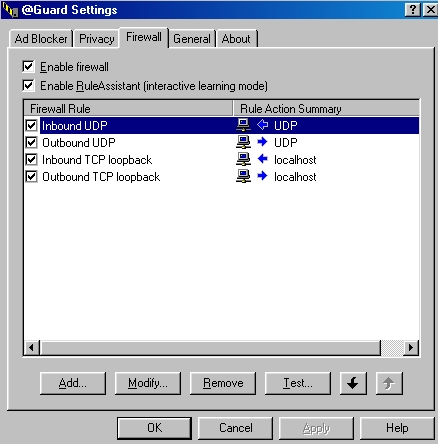
Task: Toggle the Enable firewall checkbox
Action: click(29, 66)
